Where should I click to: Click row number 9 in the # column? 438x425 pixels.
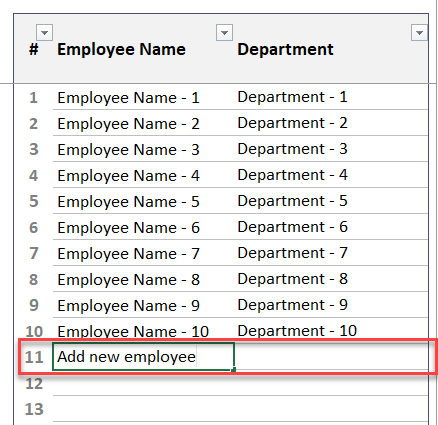(34, 306)
